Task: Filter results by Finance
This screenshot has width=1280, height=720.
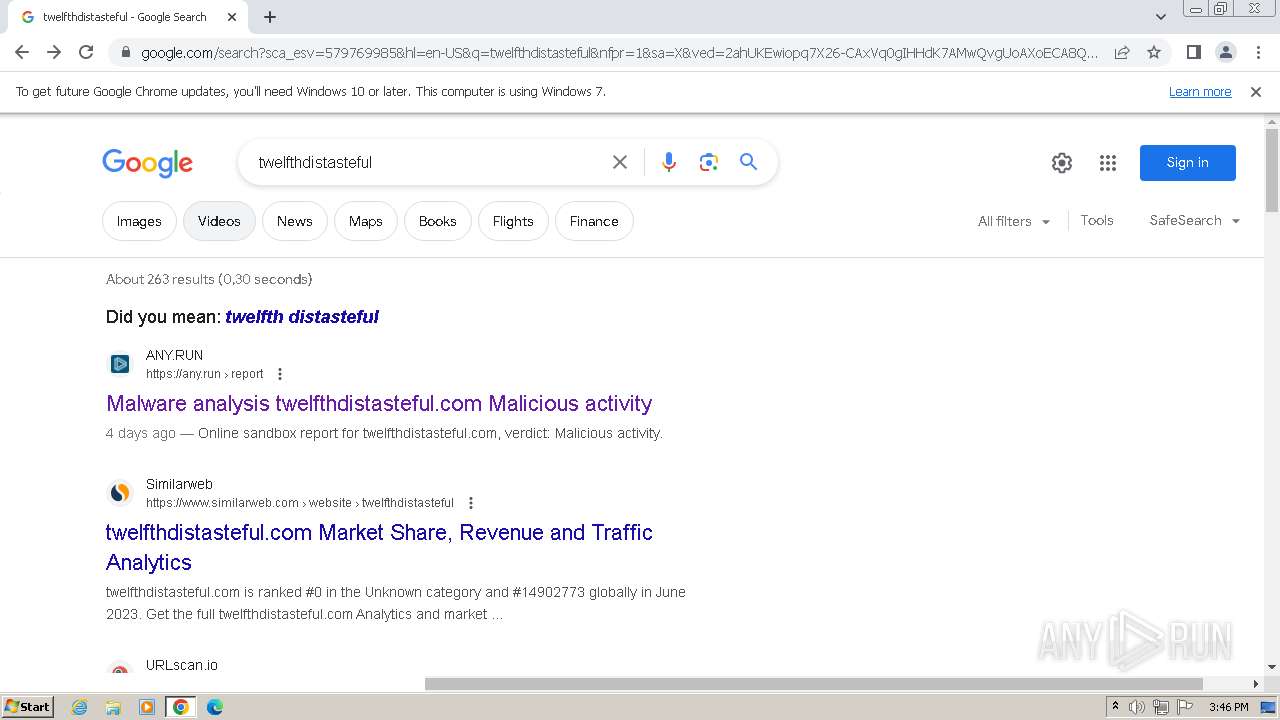Action: tap(594, 221)
